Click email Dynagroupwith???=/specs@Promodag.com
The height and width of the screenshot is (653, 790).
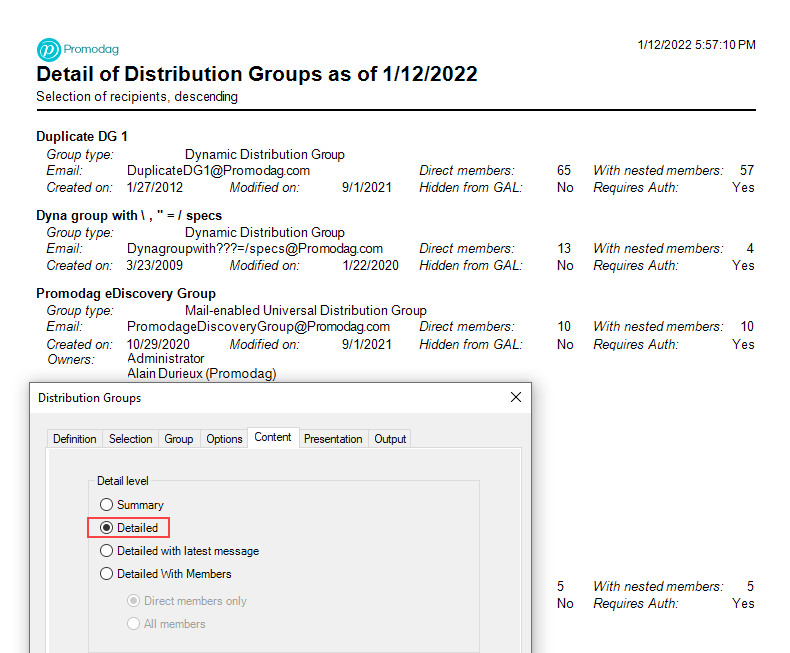(255, 248)
